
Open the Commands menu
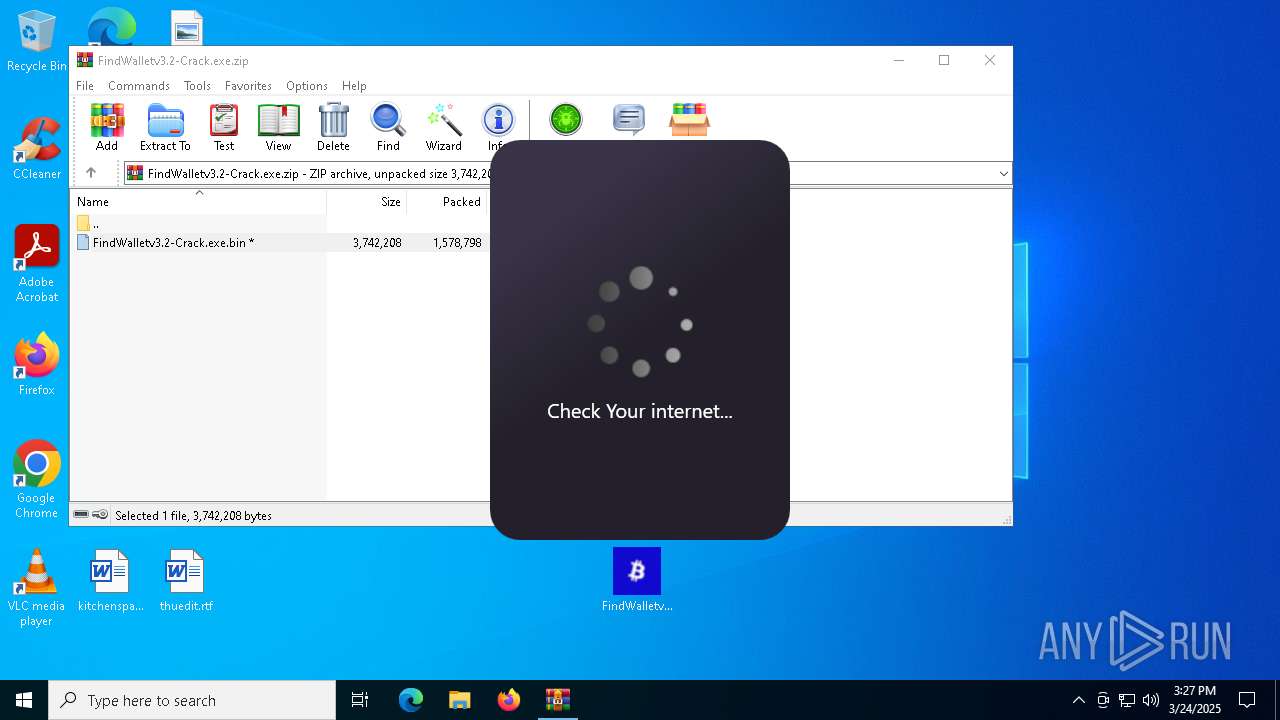[139, 86]
